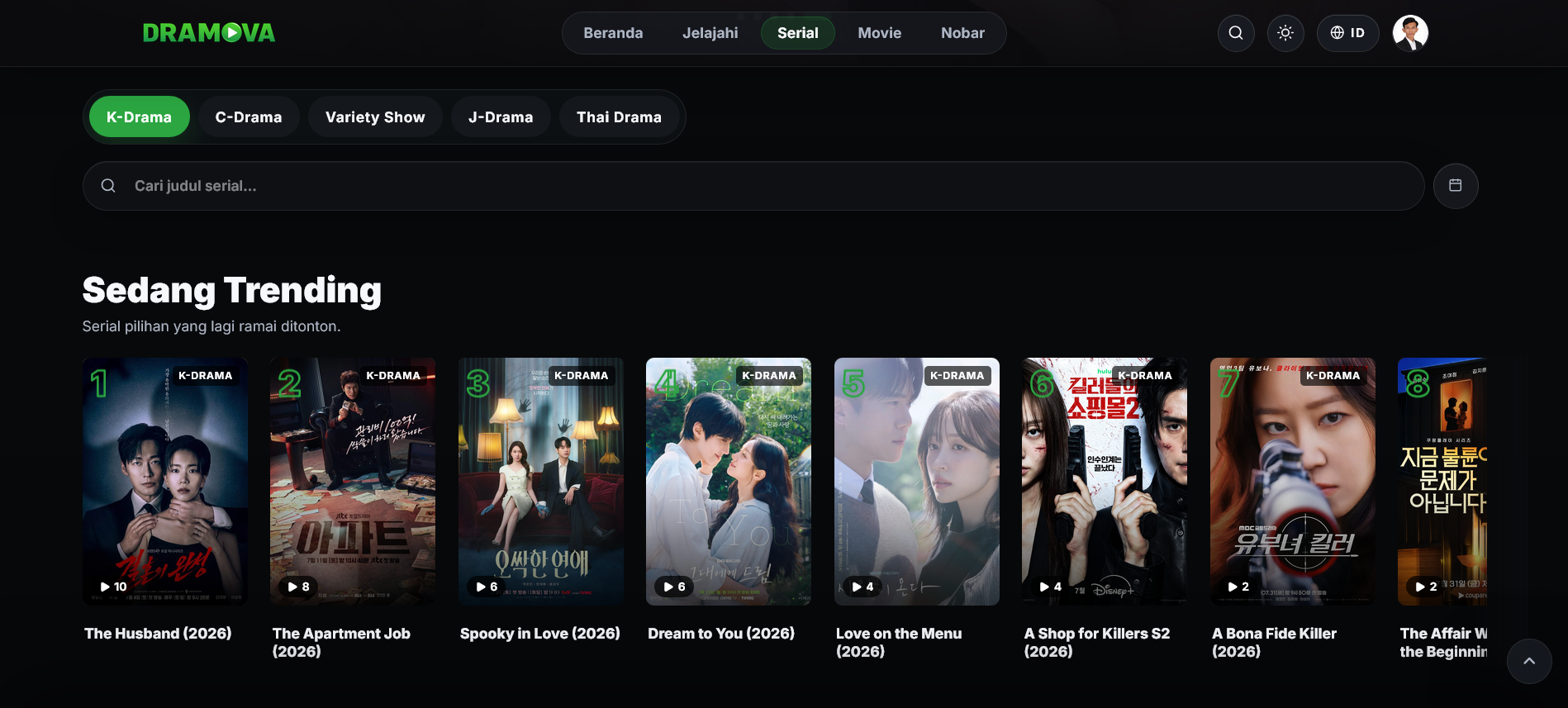Open Love on the Menu poster thumbnail
This screenshot has height=708, width=1568.
917,482
